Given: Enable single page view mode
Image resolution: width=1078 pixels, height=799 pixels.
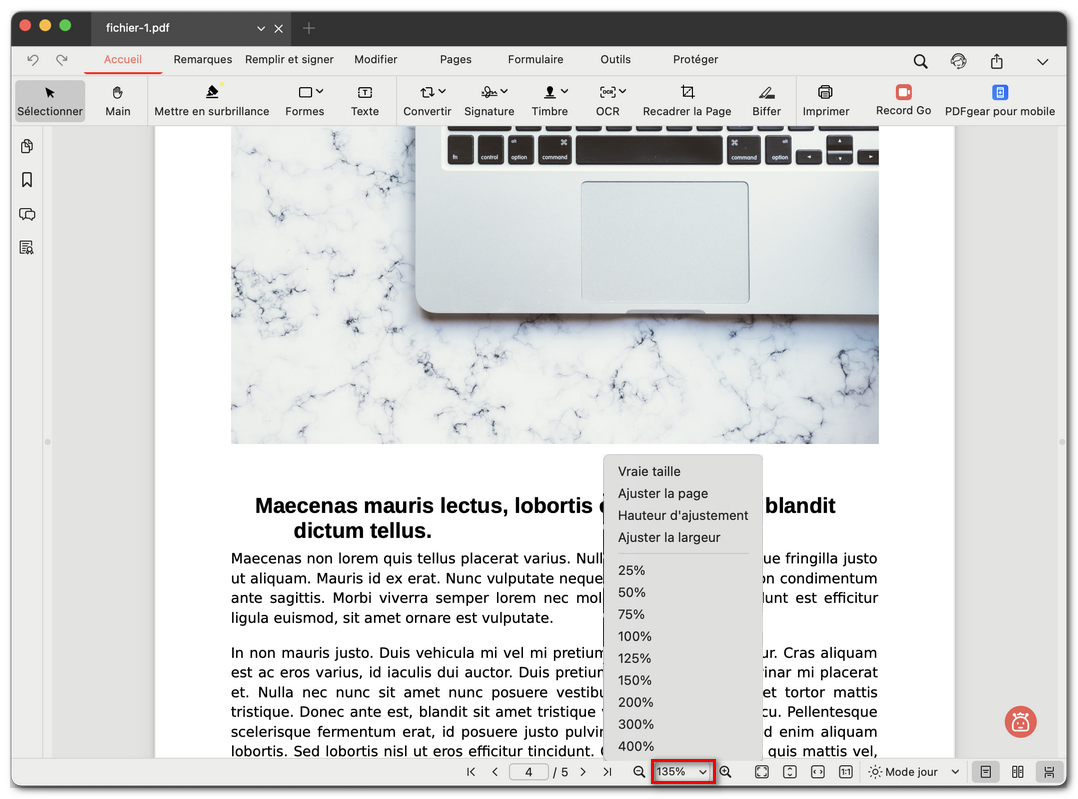Looking at the screenshot, I should 985,772.
